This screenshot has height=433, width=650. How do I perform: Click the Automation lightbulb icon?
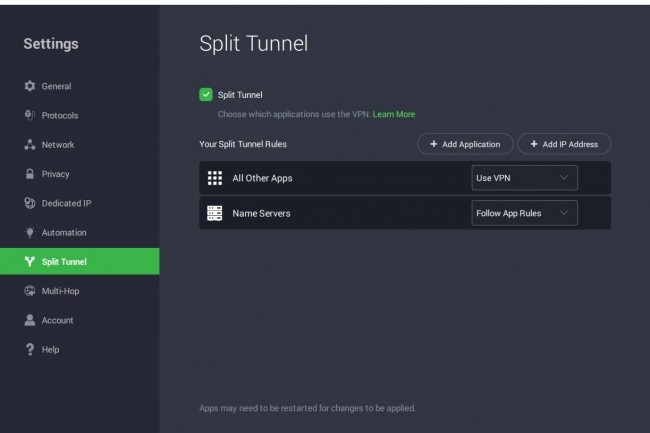[x=30, y=233]
